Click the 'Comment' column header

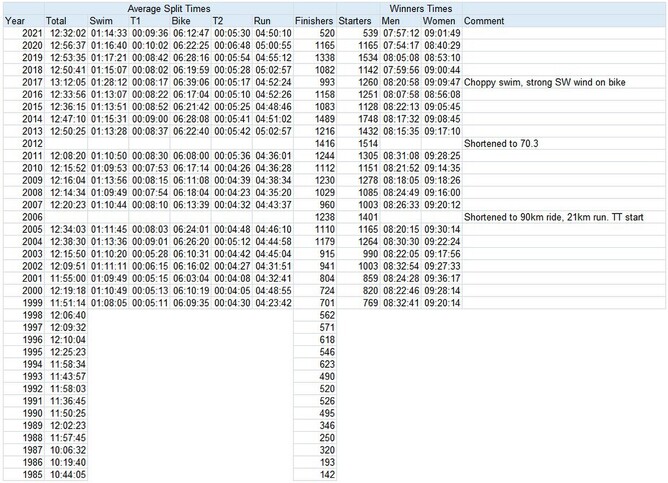pos(485,20)
